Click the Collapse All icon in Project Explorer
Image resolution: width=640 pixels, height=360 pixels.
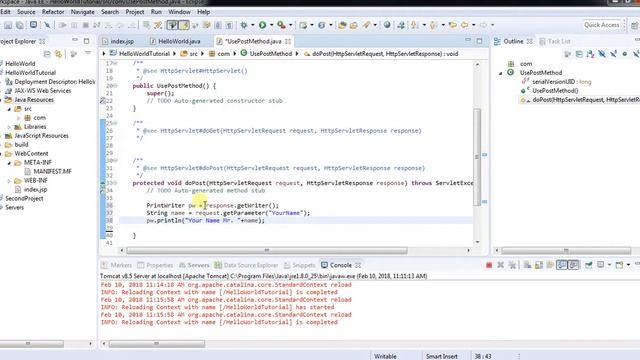pos(47,54)
